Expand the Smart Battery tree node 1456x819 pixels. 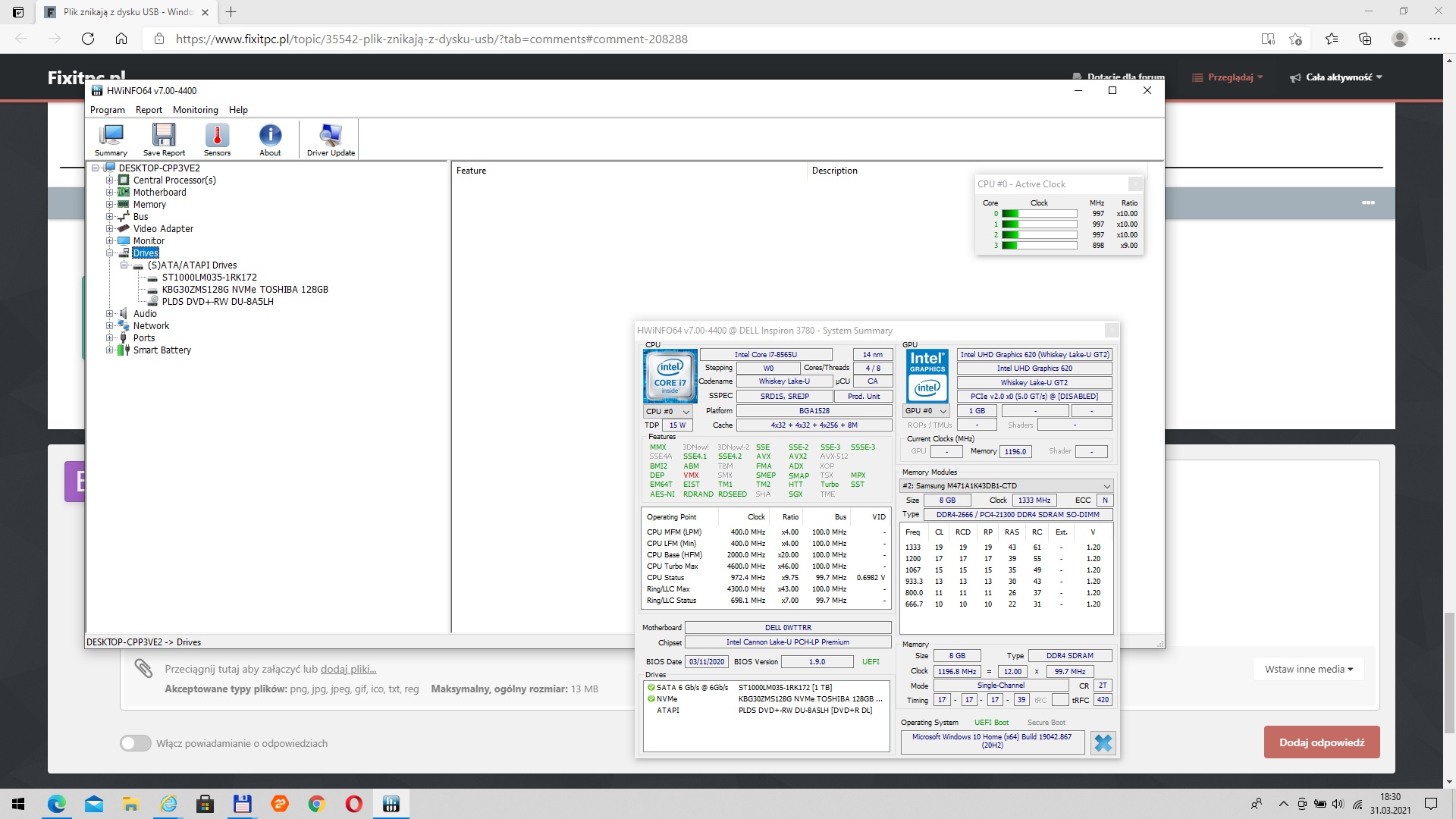[x=109, y=350]
